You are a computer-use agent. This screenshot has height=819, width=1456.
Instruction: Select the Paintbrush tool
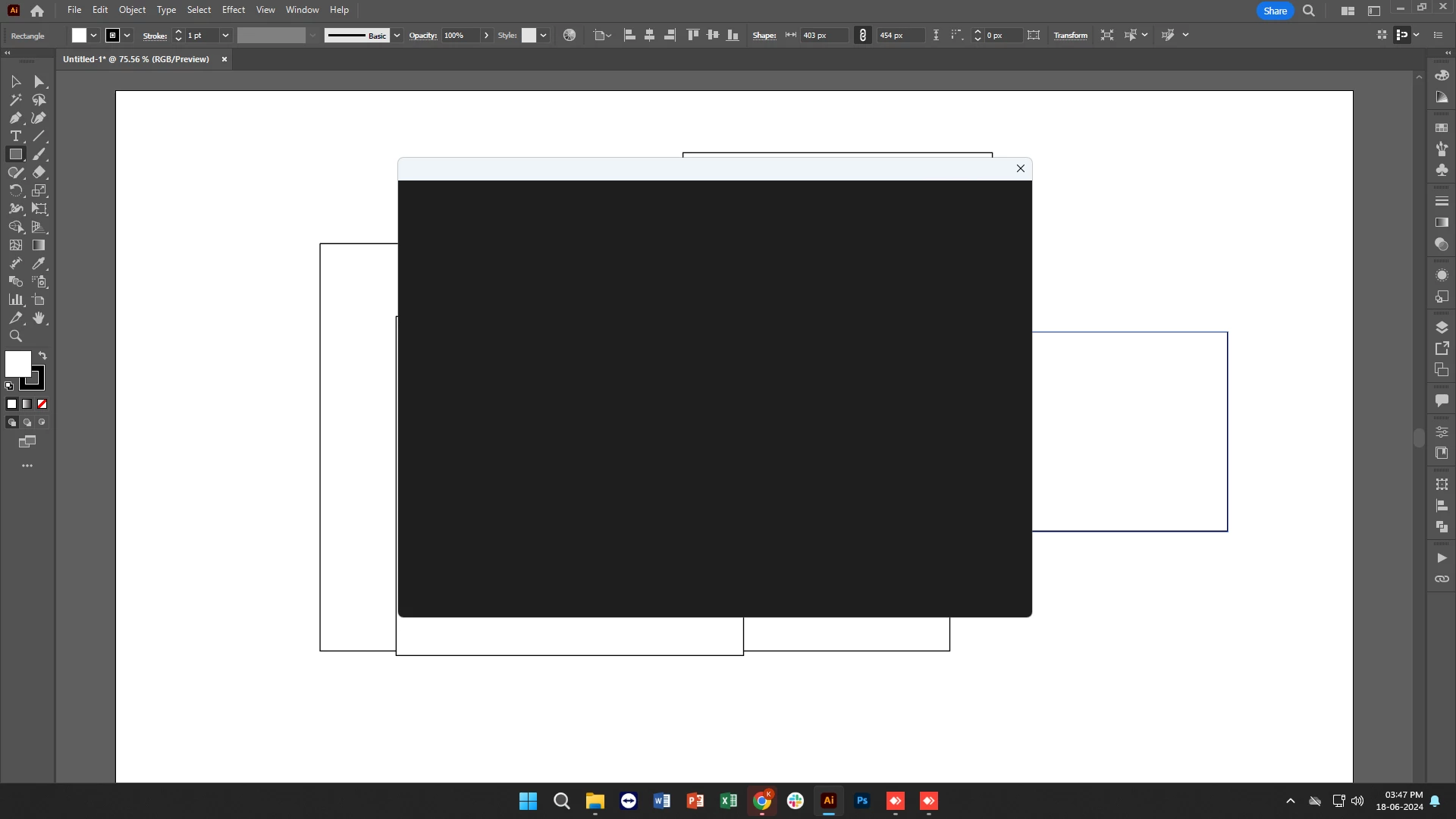[39, 155]
